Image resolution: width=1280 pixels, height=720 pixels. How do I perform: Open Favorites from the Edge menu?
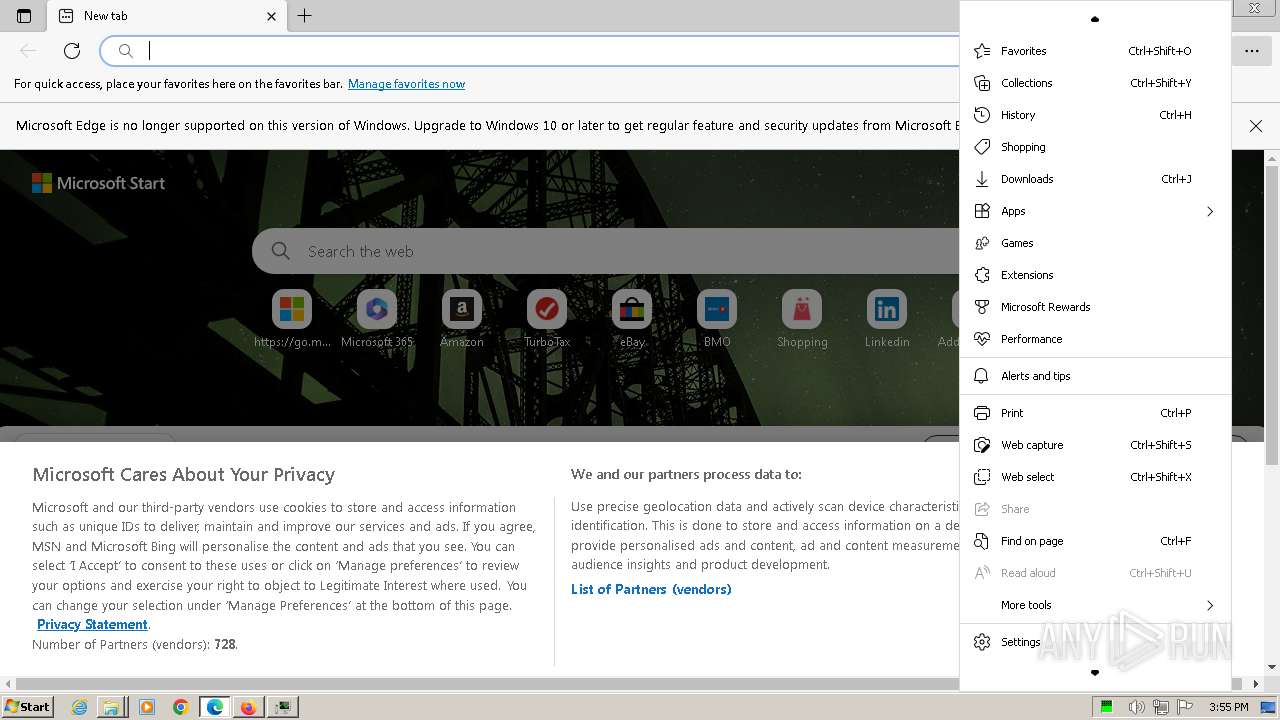tap(1095, 51)
